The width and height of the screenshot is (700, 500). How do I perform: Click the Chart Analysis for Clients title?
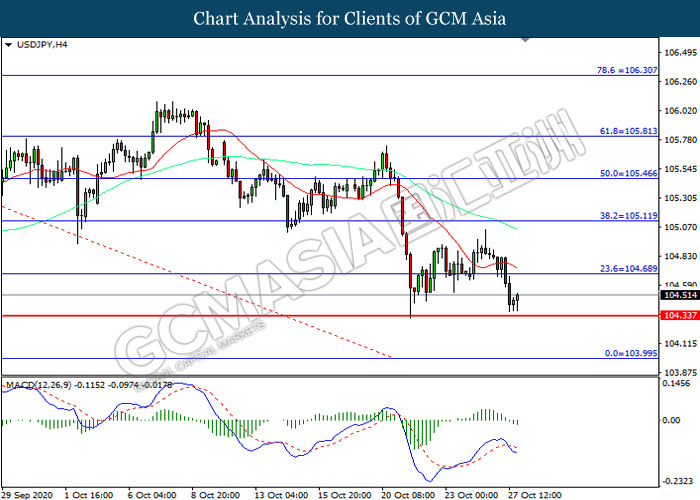tap(350, 18)
